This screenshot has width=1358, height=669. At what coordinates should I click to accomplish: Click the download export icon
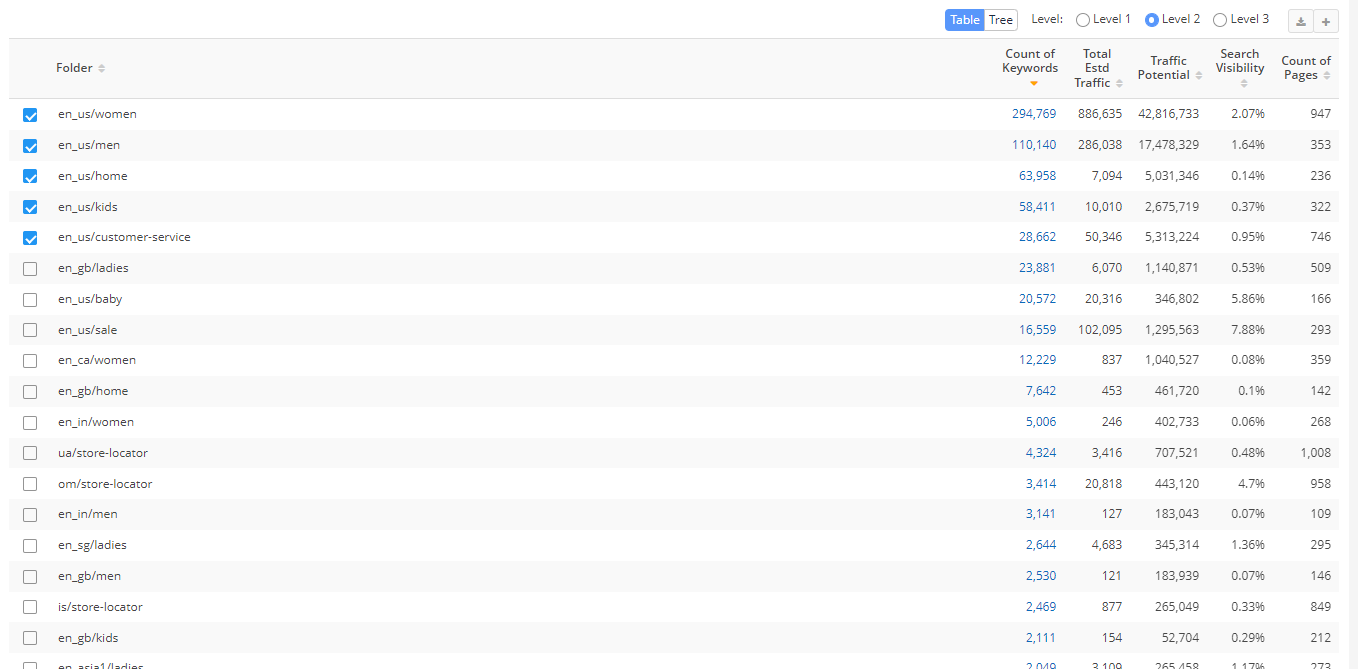(1300, 21)
